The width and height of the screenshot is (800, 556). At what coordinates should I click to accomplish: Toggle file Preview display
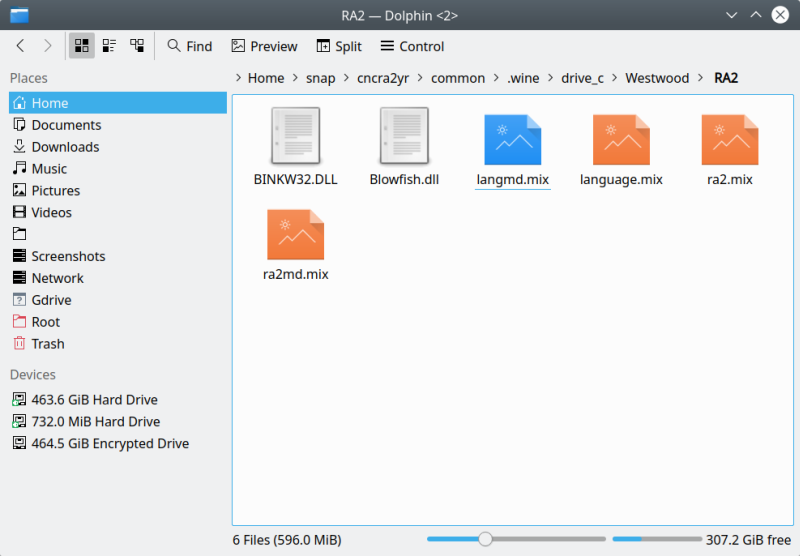(264, 46)
